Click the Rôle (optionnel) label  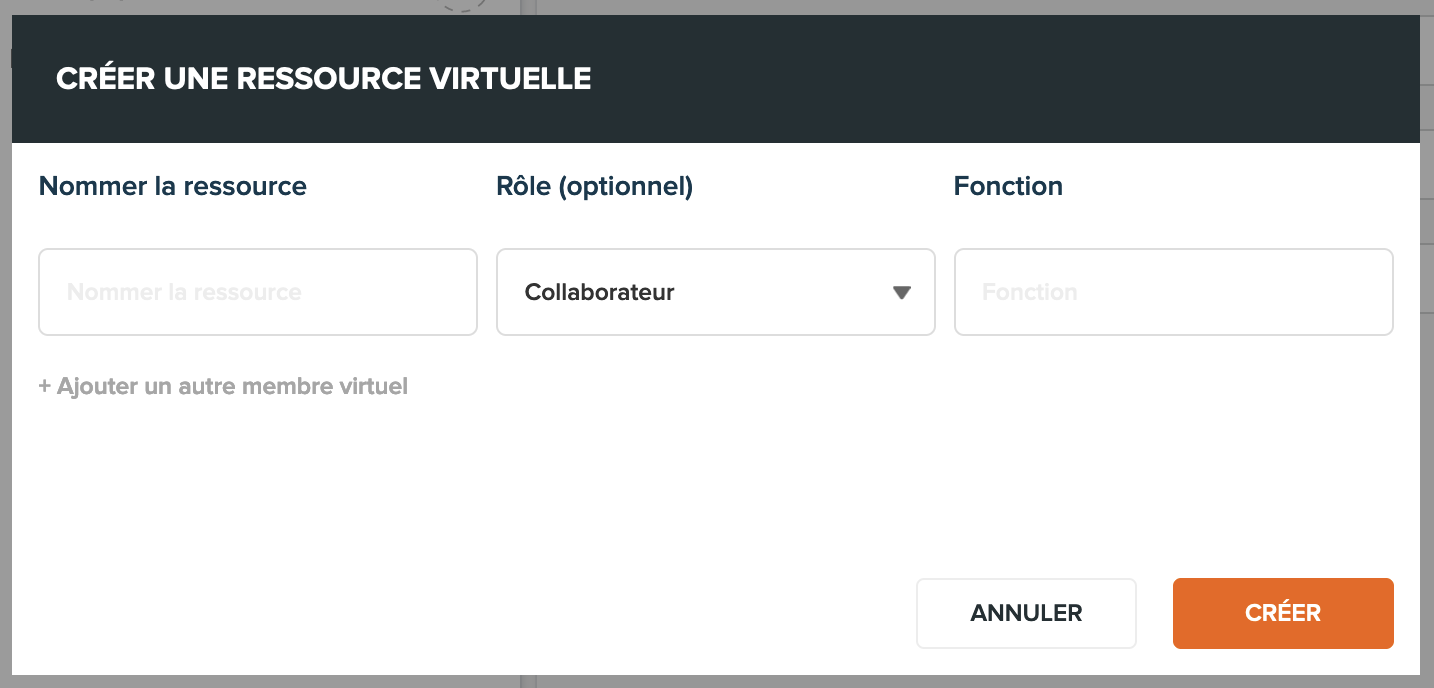pos(595,186)
